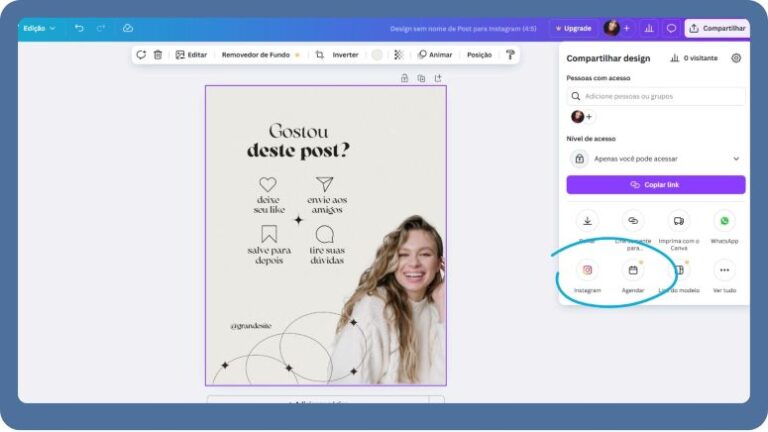Select the Baixar download icon

[587, 221]
